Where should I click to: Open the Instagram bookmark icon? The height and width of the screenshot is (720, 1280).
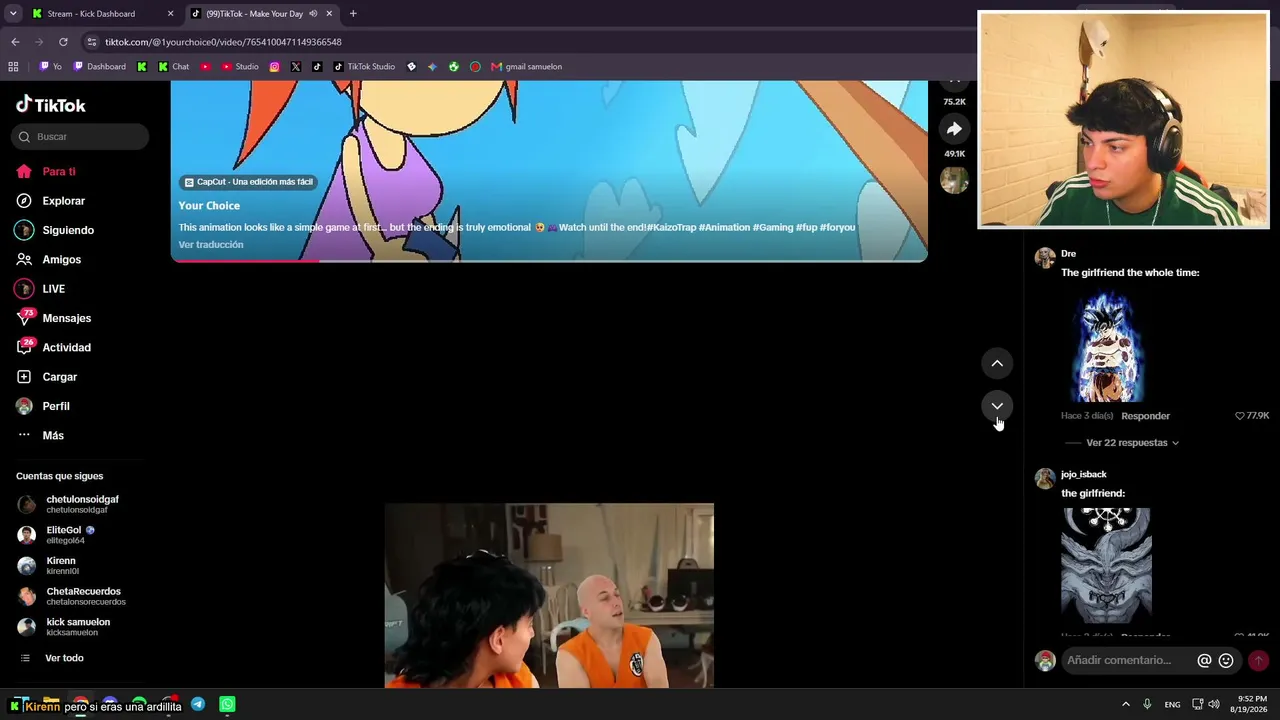coord(275,67)
